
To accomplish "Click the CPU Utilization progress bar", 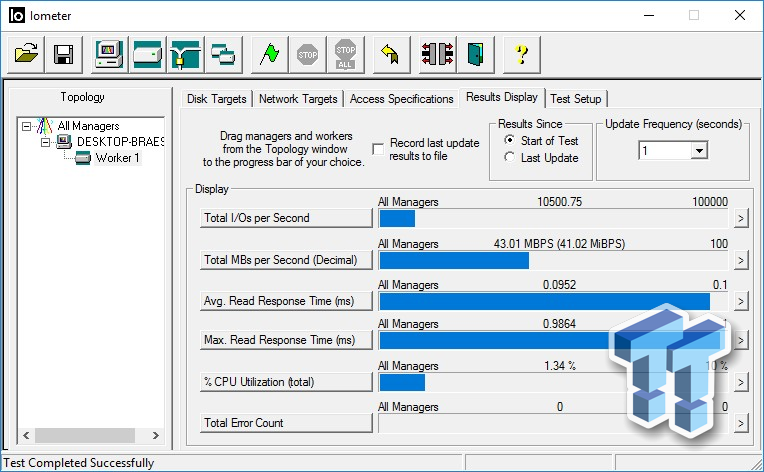I will pyautogui.click(x=553, y=382).
